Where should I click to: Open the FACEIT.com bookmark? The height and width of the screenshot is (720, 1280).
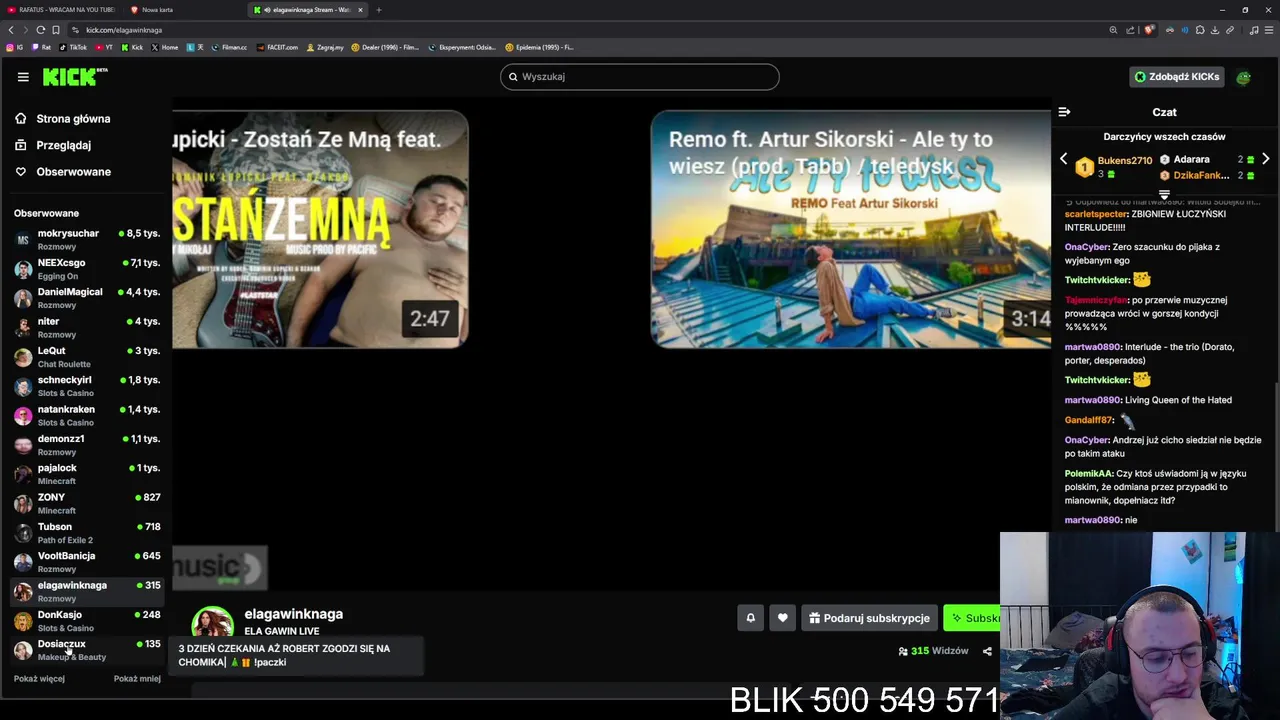coord(277,47)
